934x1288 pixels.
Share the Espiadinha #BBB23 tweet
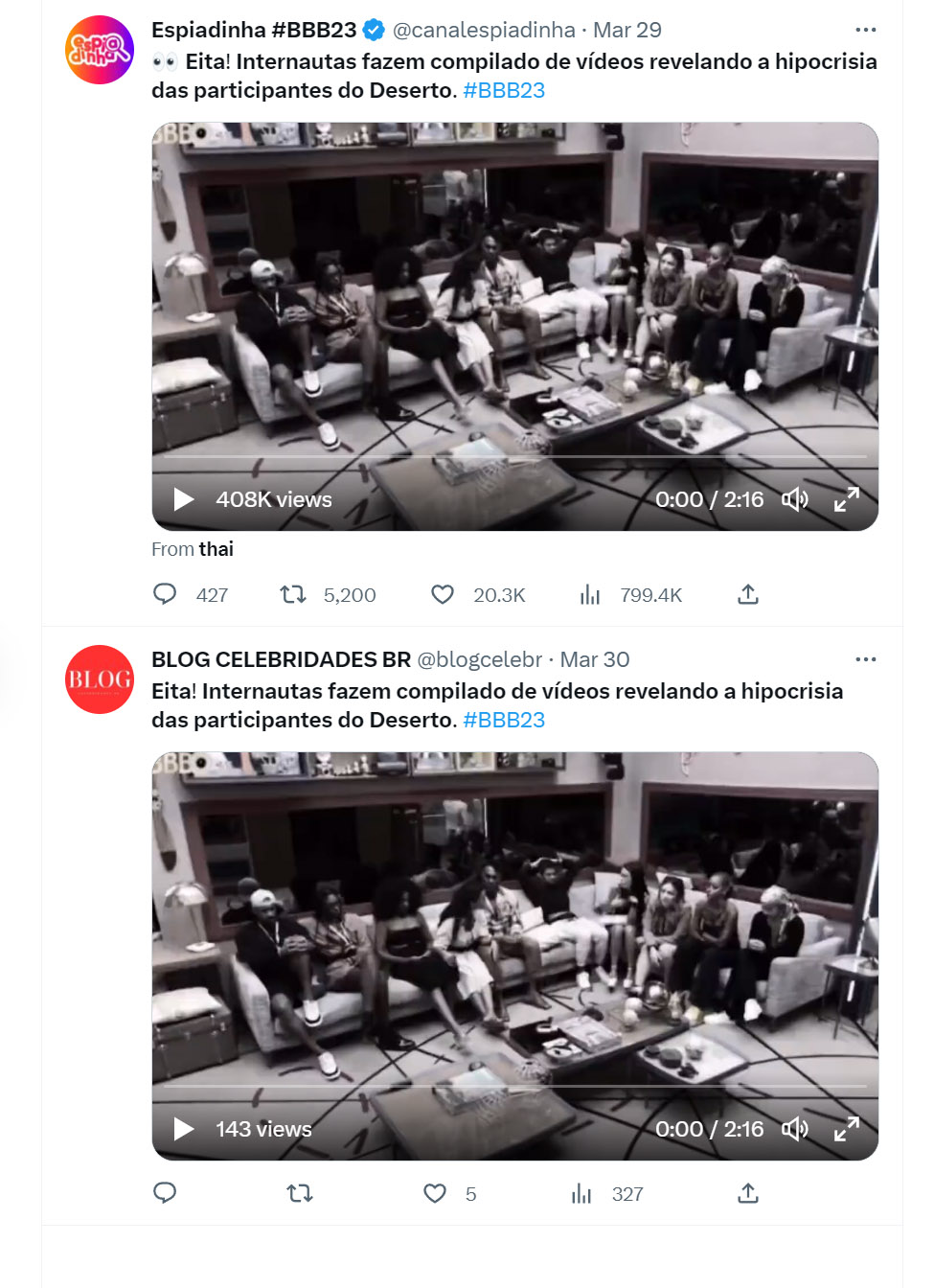tap(748, 594)
